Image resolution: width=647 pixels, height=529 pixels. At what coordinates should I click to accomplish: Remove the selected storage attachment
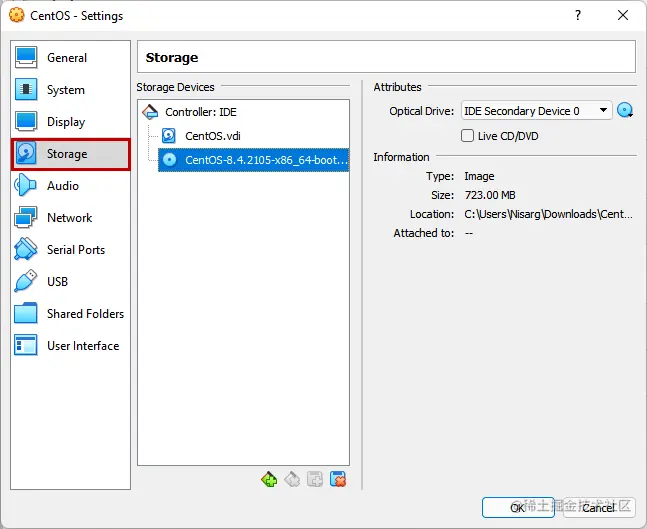point(338,479)
